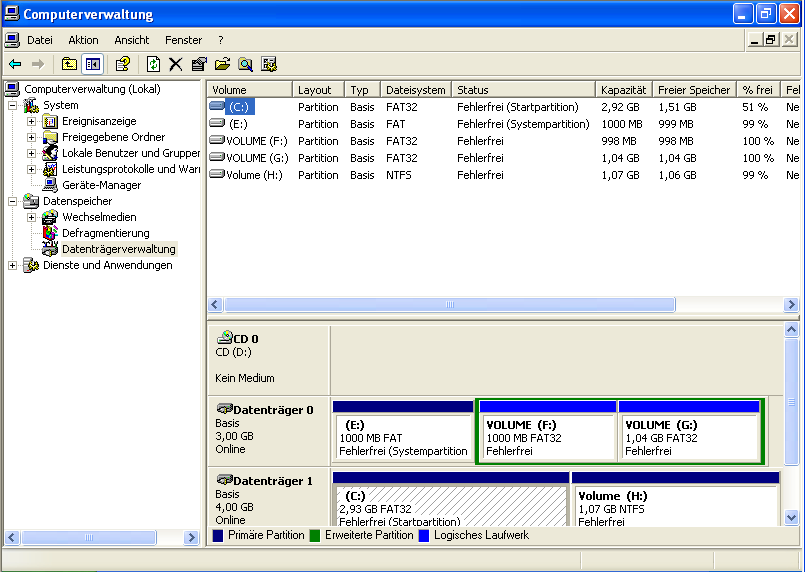This screenshot has height=572, width=805.
Task: Click disk view scroll down arrow
Action: pyautogui.click(x=792, y=518)
